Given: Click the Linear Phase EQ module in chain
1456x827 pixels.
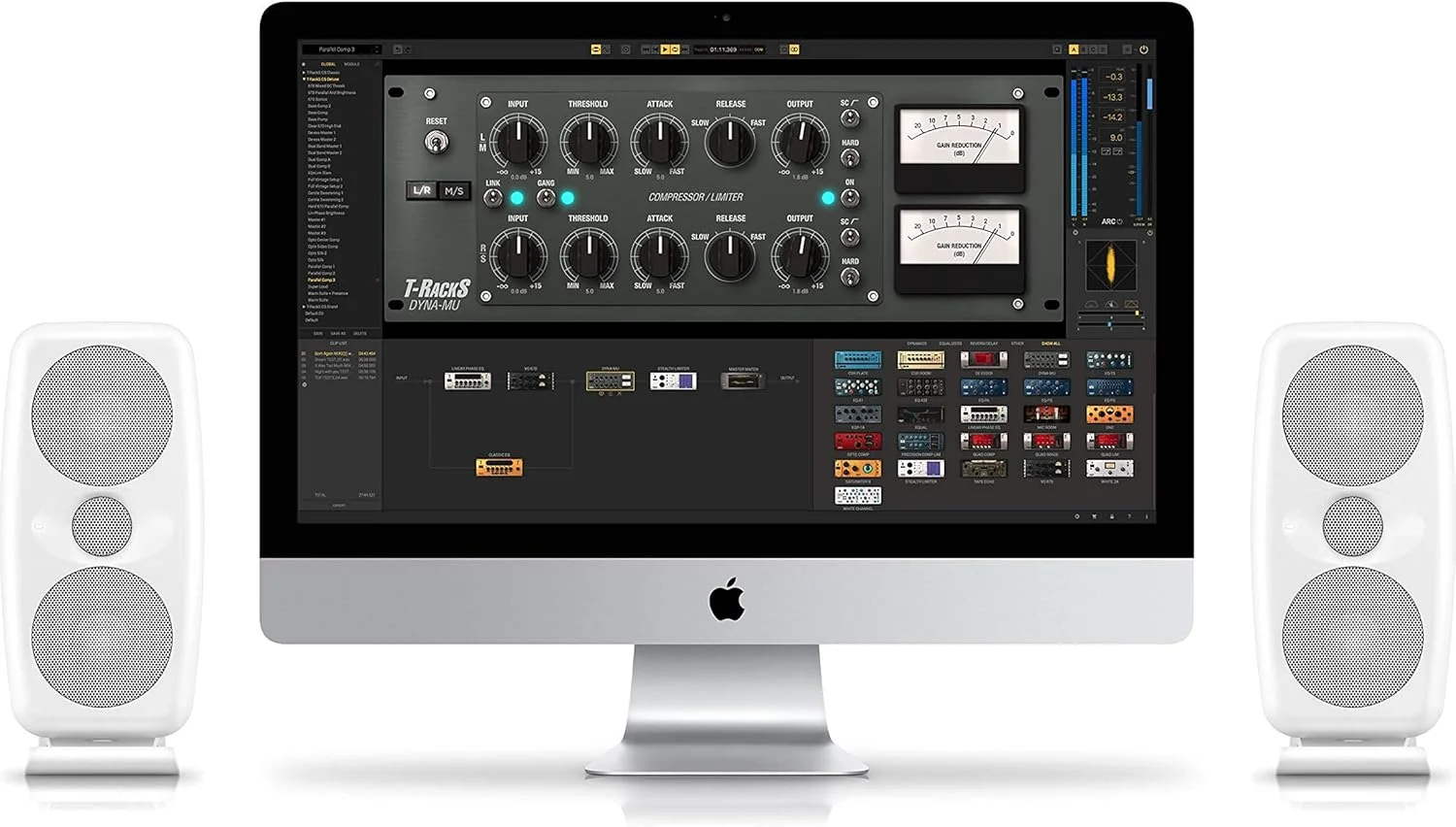Looking at the screenshot, I should pos(467,381).
